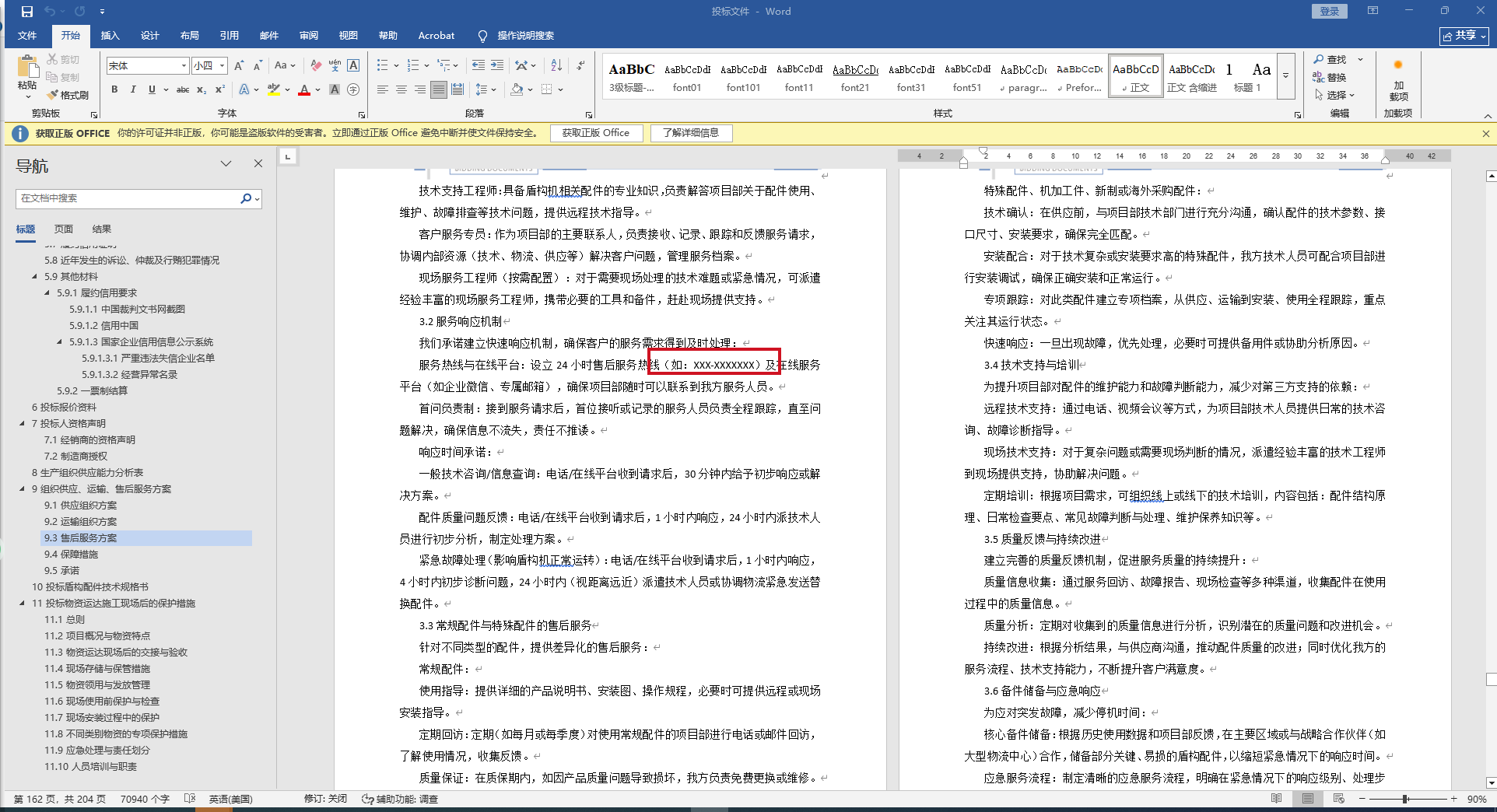Click the 获取正版 Office button
The height and width of the screenshot is (812, 1497).
596,133
